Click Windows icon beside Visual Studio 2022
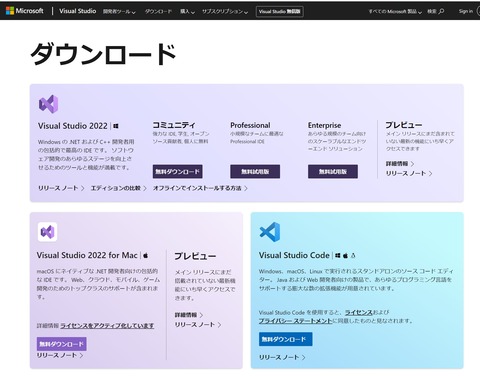480x376 pixels. click(x=116, y=126)
